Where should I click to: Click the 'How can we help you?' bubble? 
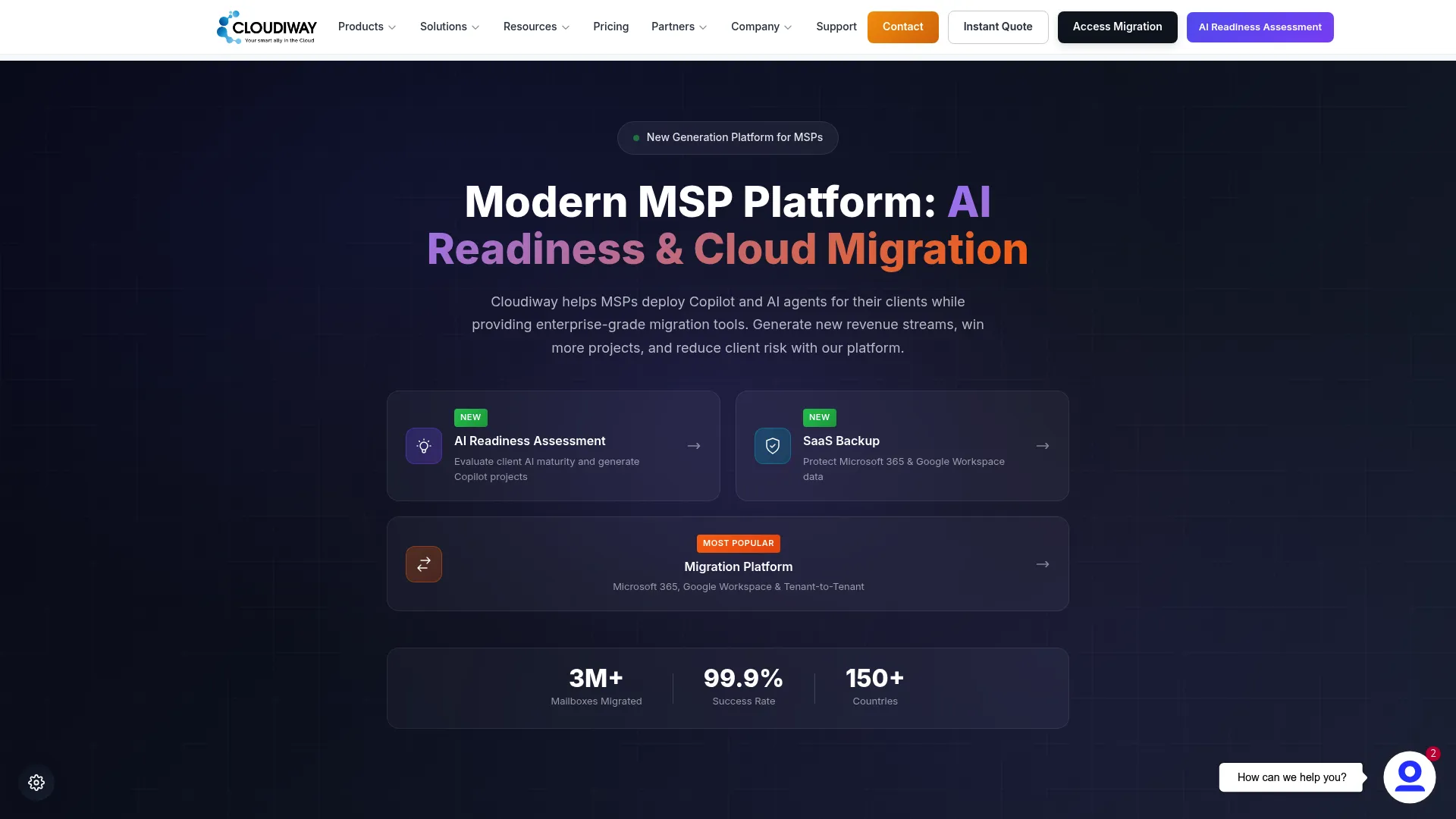tap(1291, 777)
